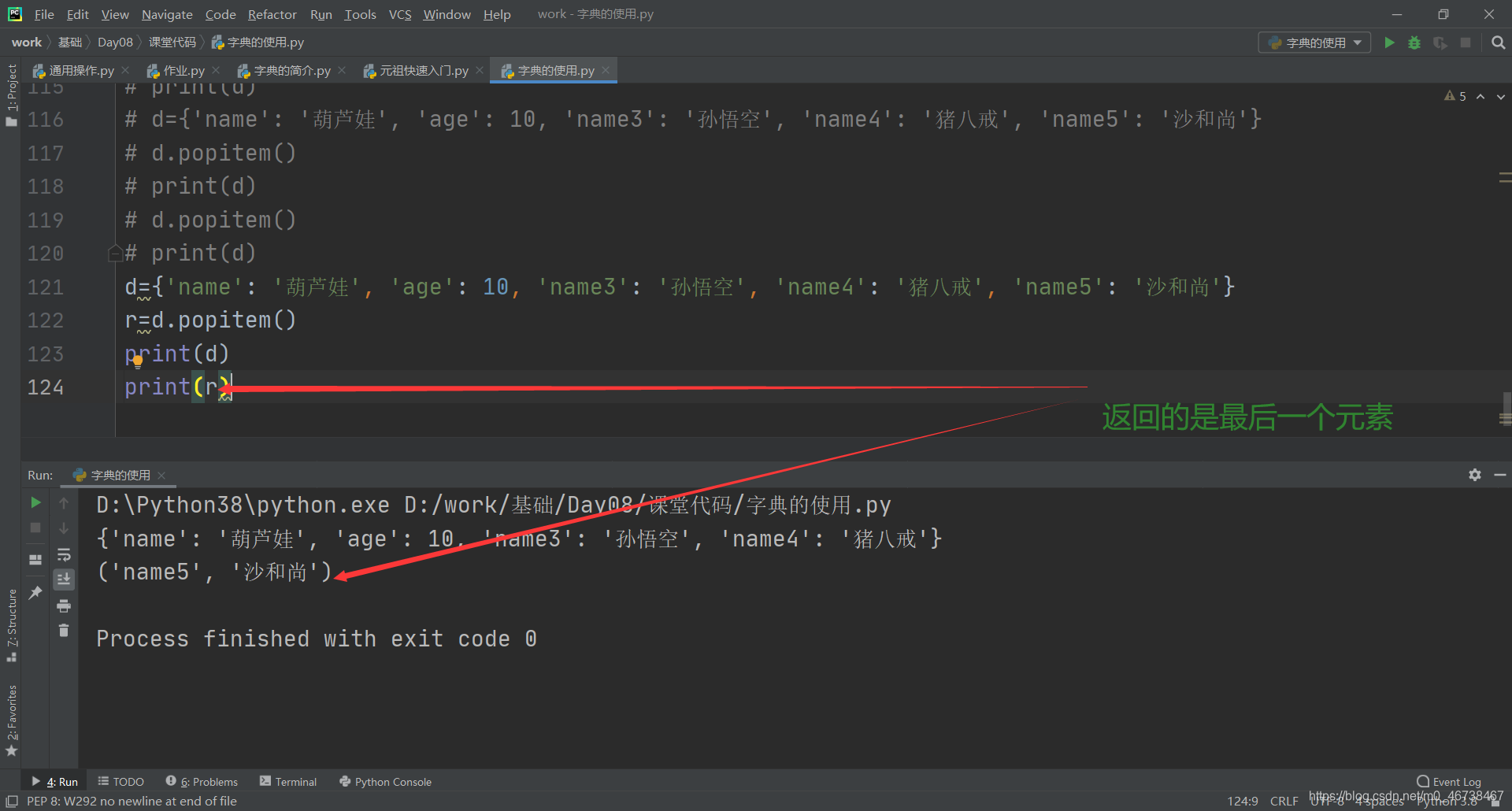Run with coverage icon in toolbar

click(1440, 43)
